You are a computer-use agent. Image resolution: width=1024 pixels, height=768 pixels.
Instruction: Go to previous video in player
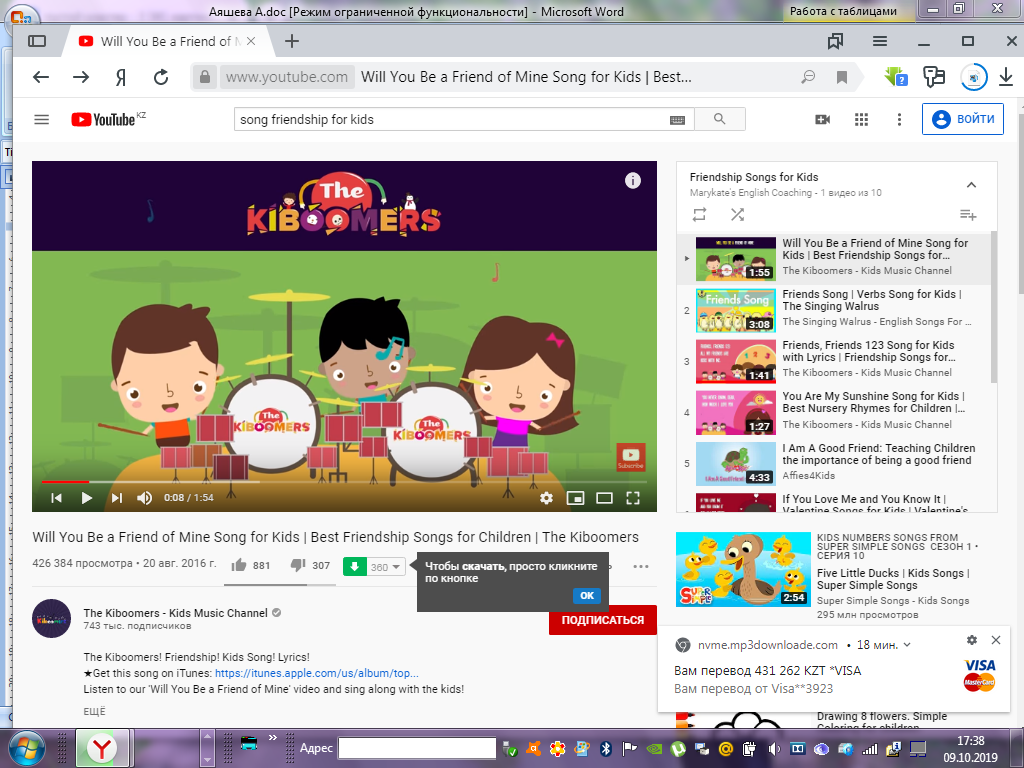57,498
